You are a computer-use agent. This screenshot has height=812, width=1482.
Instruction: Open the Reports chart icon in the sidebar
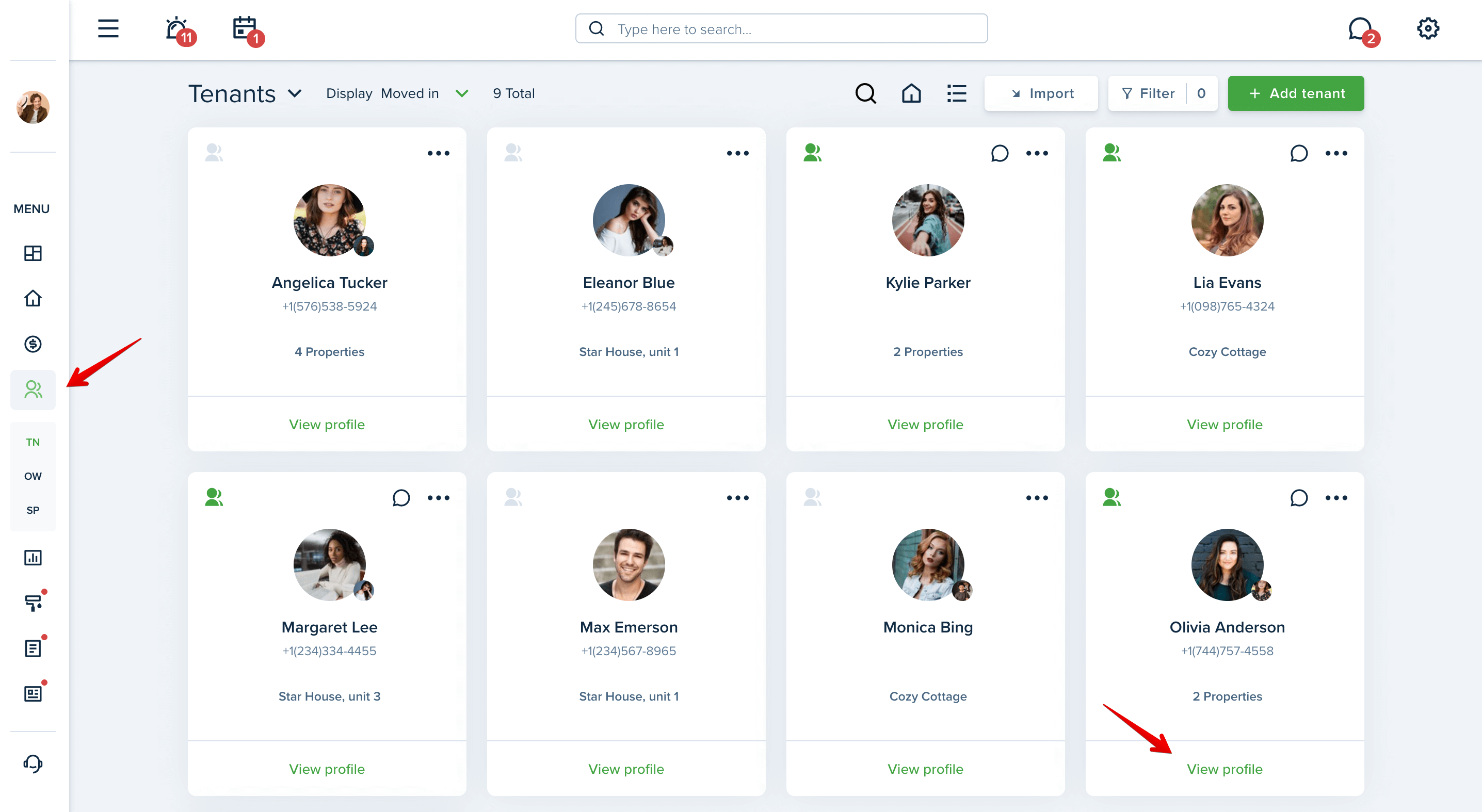[33, 557]
